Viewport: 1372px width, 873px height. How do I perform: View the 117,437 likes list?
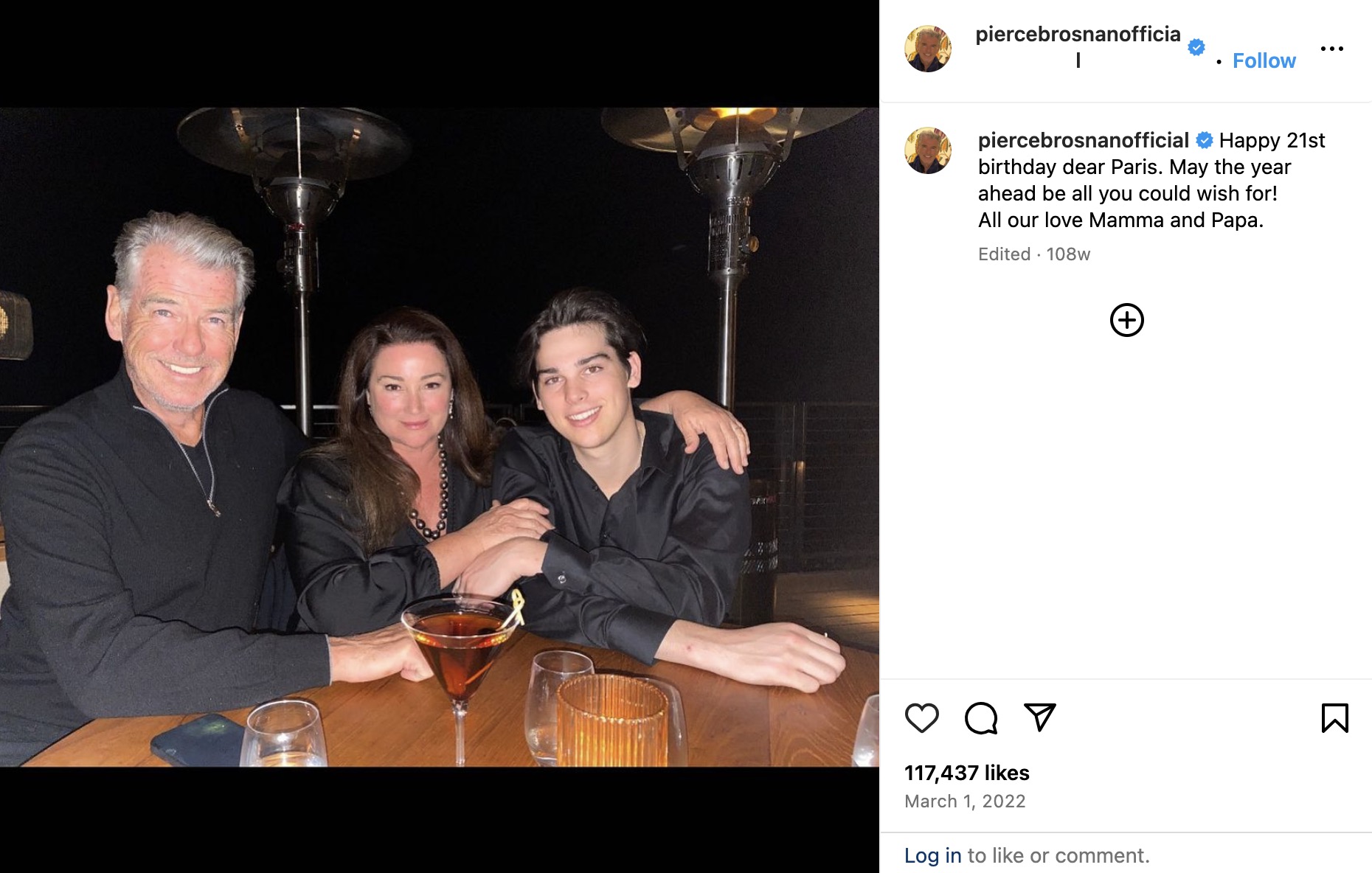coord(966,773)
